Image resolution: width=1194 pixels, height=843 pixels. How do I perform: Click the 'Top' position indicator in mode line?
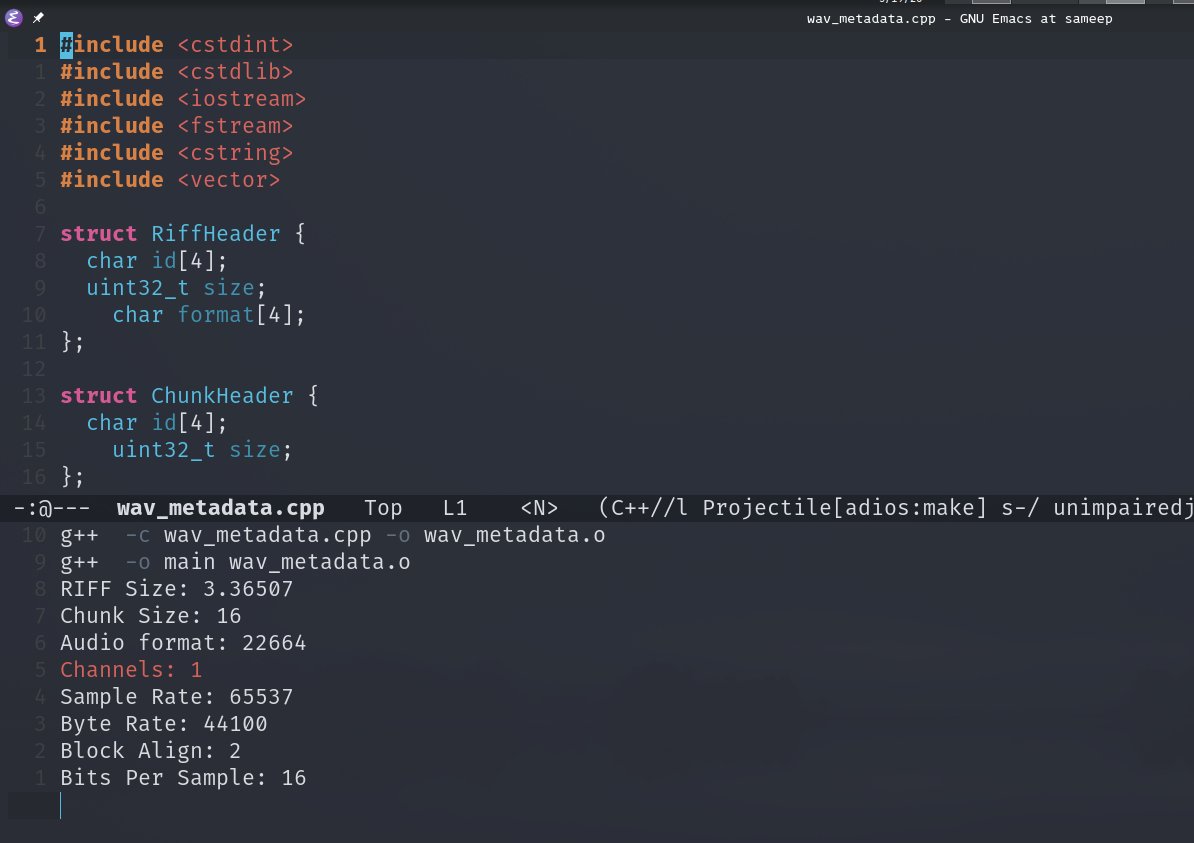383,508
